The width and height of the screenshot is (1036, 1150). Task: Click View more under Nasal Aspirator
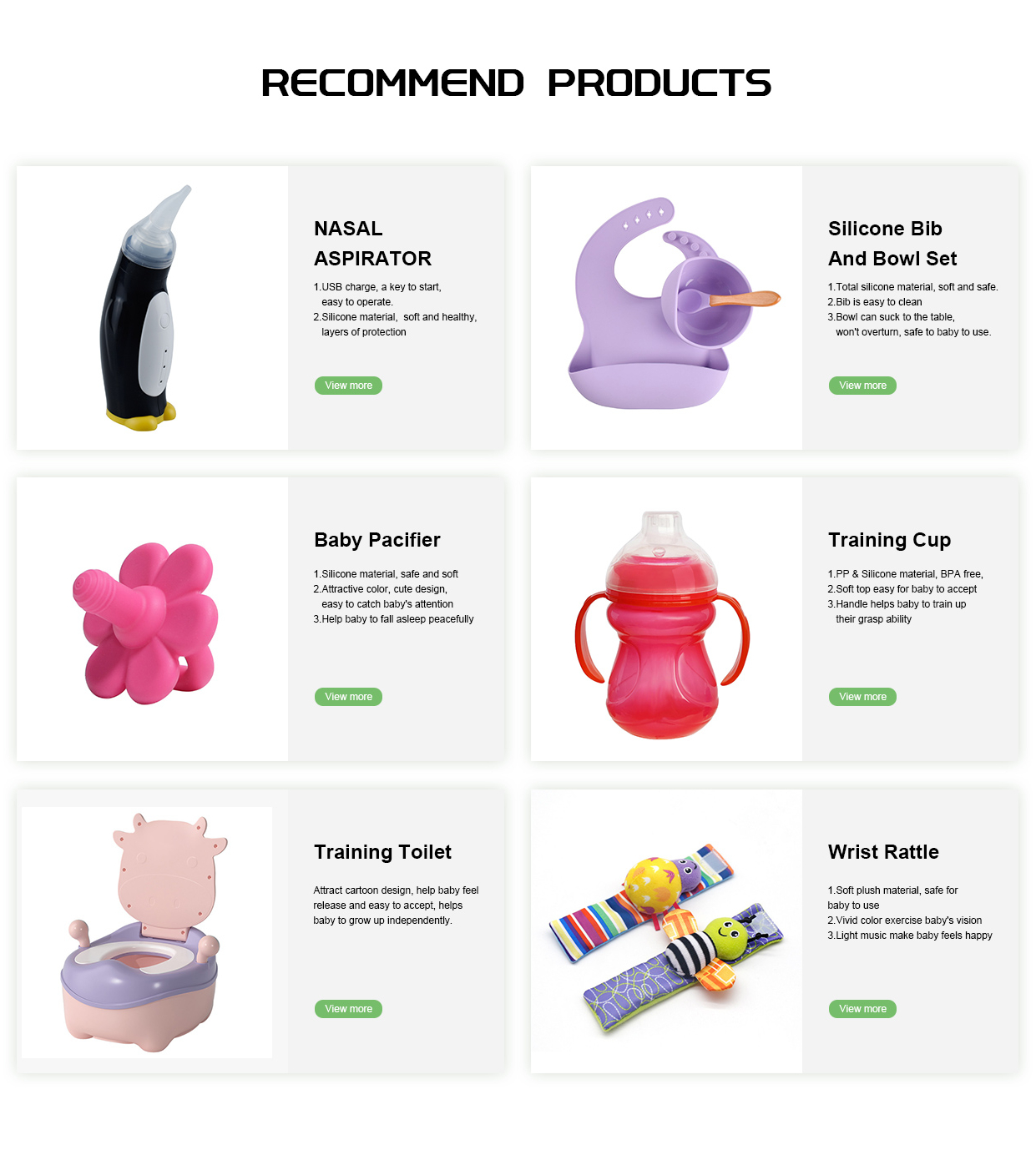(x=348, y=386)
